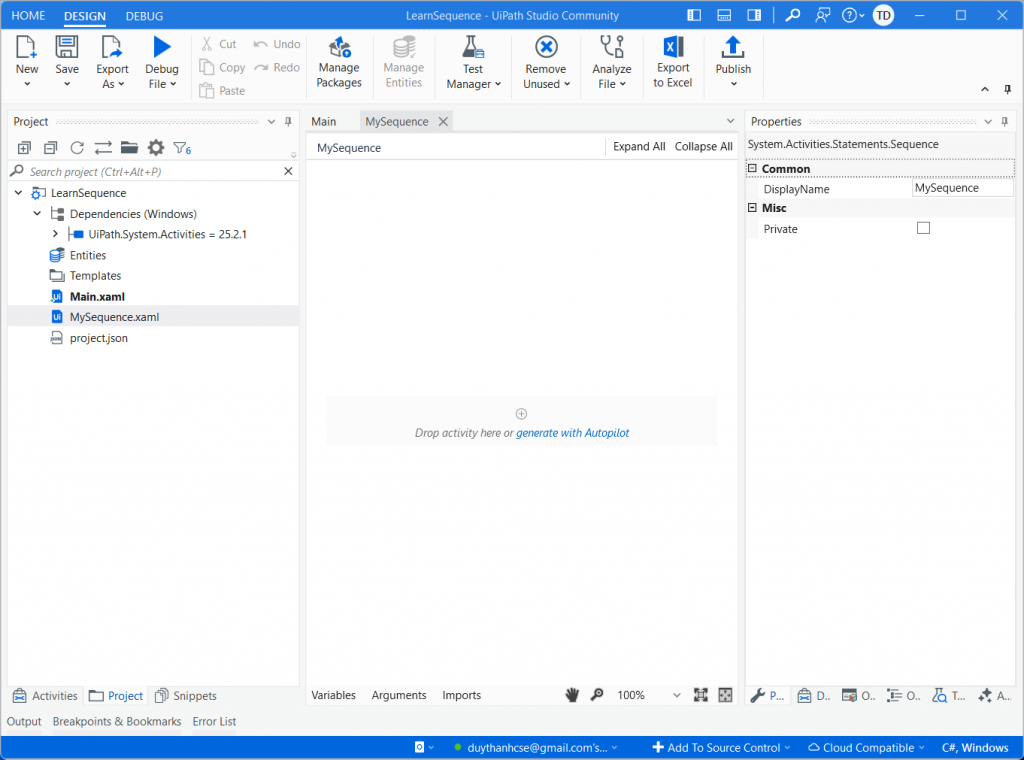Image resolution: width=1024 pixels, height=760 pixels.
Task: Expand the UiPath.System.Activities package node
Action: (x=56, y=234)
